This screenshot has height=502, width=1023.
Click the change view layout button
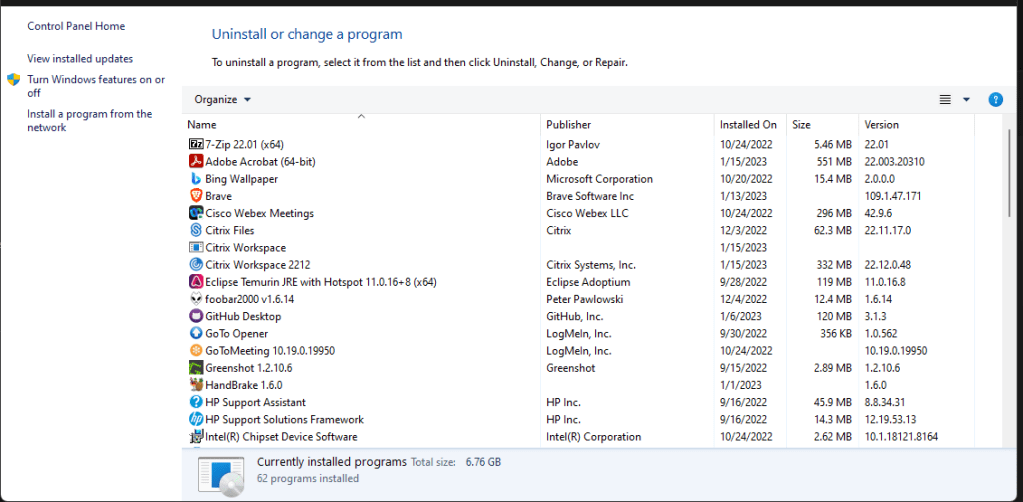[x=945, y=100]
